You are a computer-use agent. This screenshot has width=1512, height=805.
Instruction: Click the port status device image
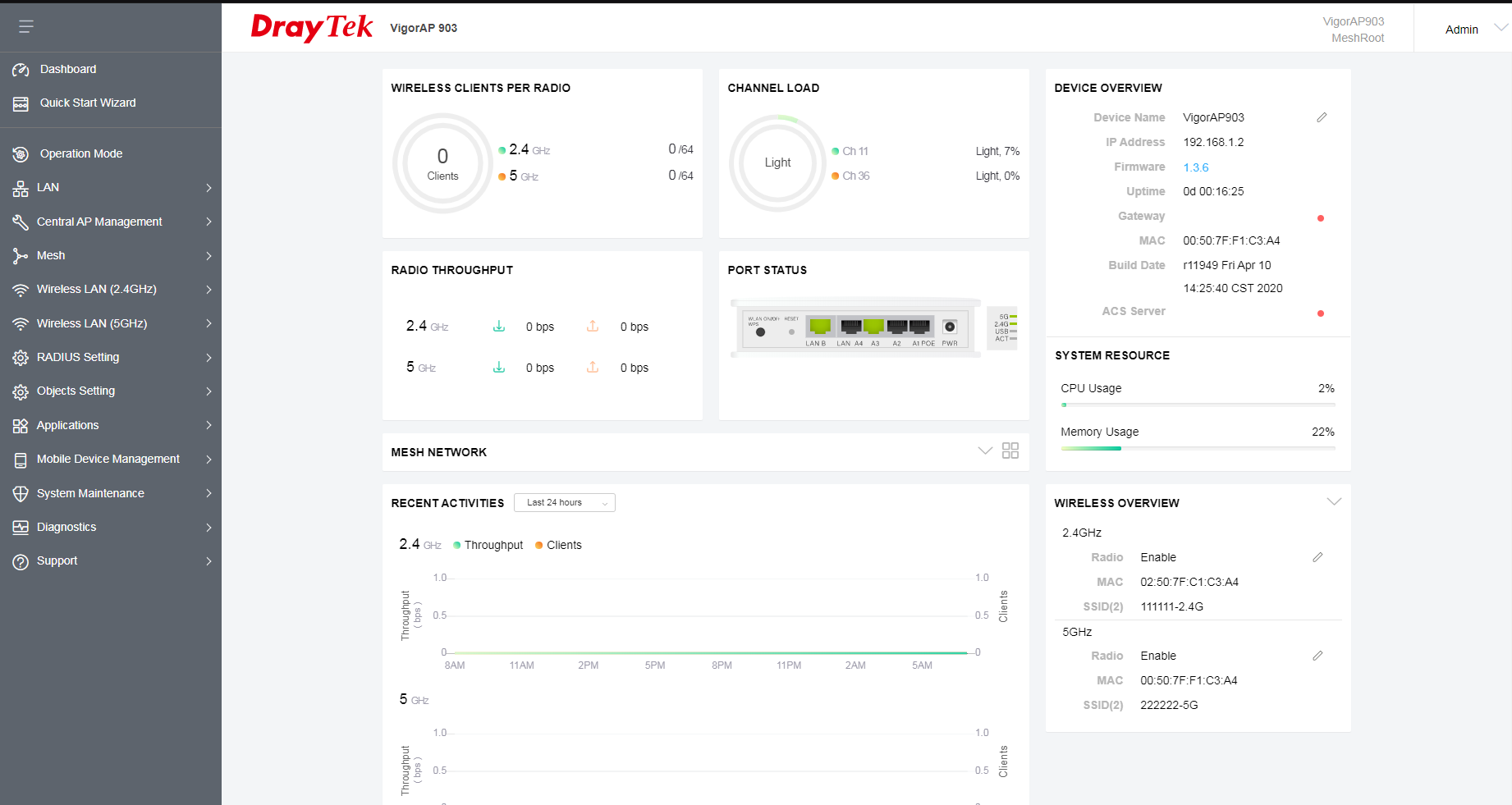tap(856, 327)
